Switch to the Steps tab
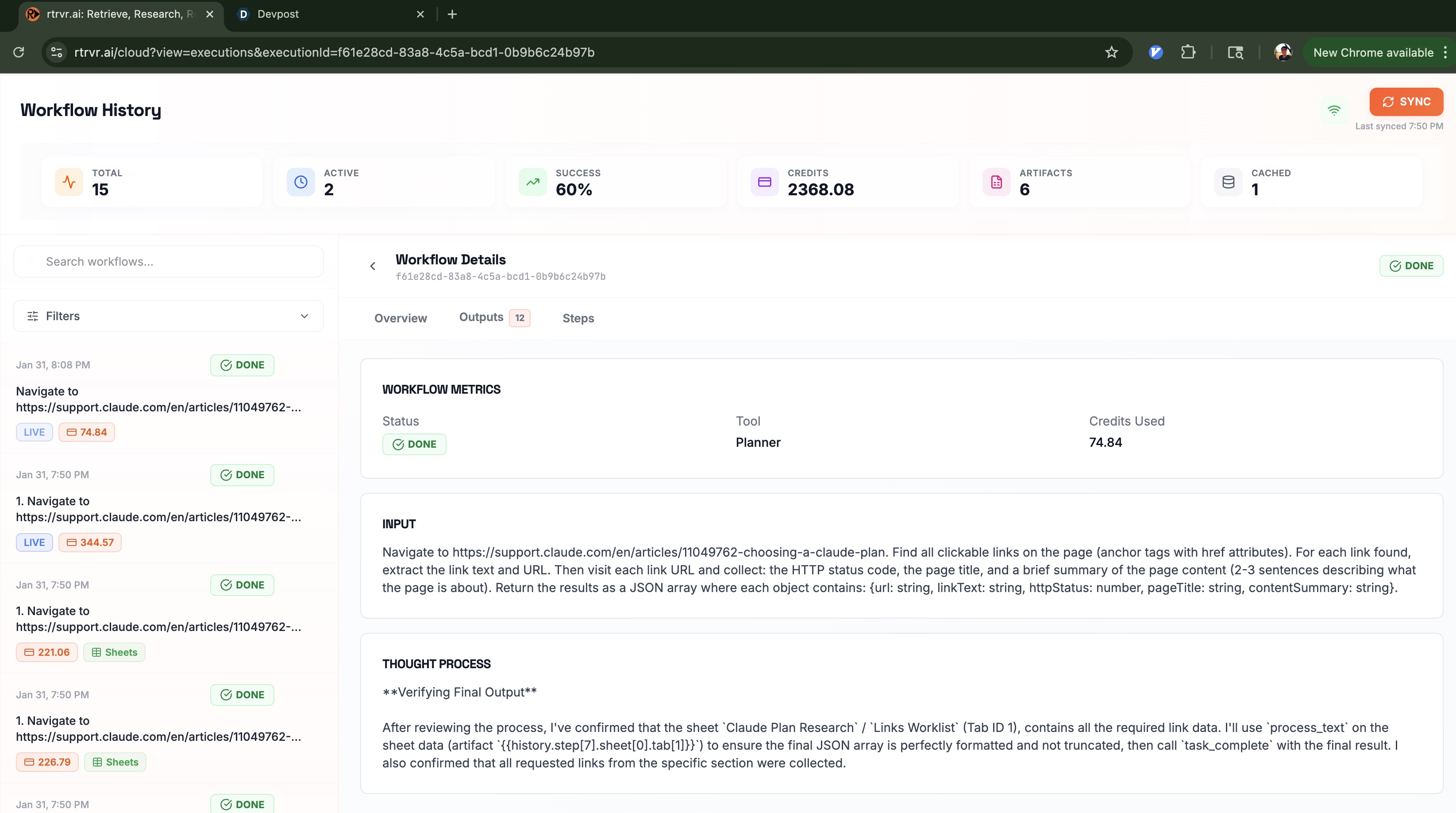Image resolution: width=1456 pixels, height=813 pixels. [578, 318]
